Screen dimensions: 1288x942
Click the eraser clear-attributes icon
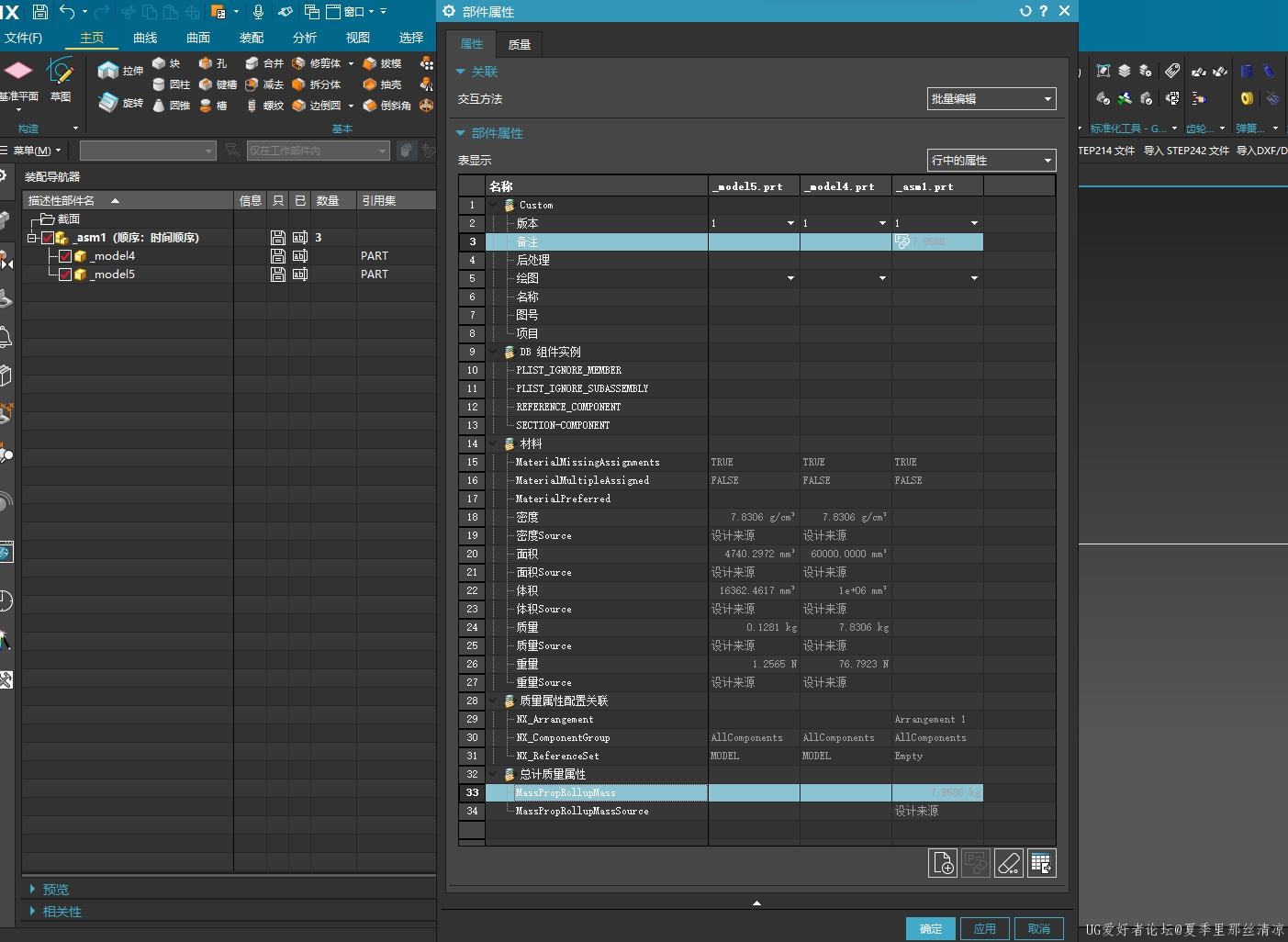tap(1009, 863)
